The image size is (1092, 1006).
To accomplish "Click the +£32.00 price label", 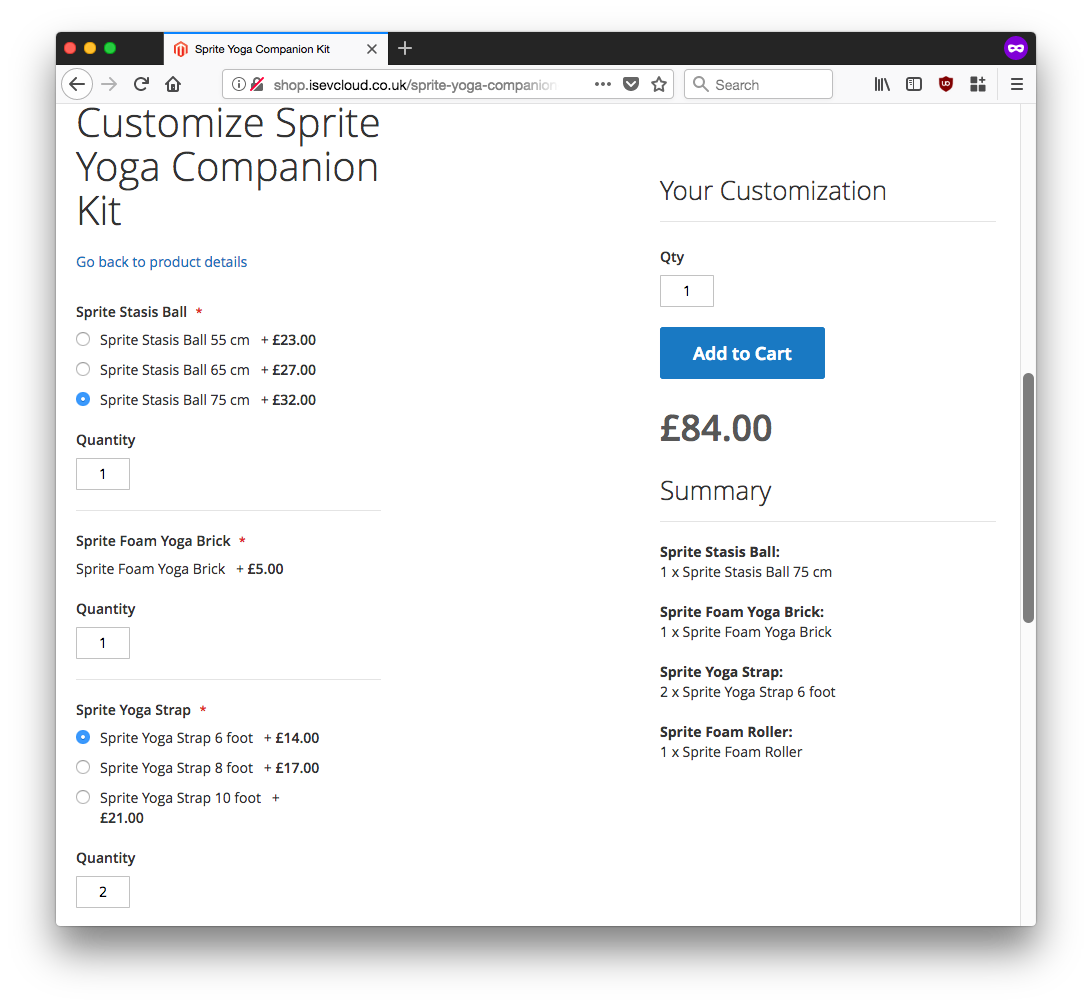I will pyautogui.click(x=288, y=400).
